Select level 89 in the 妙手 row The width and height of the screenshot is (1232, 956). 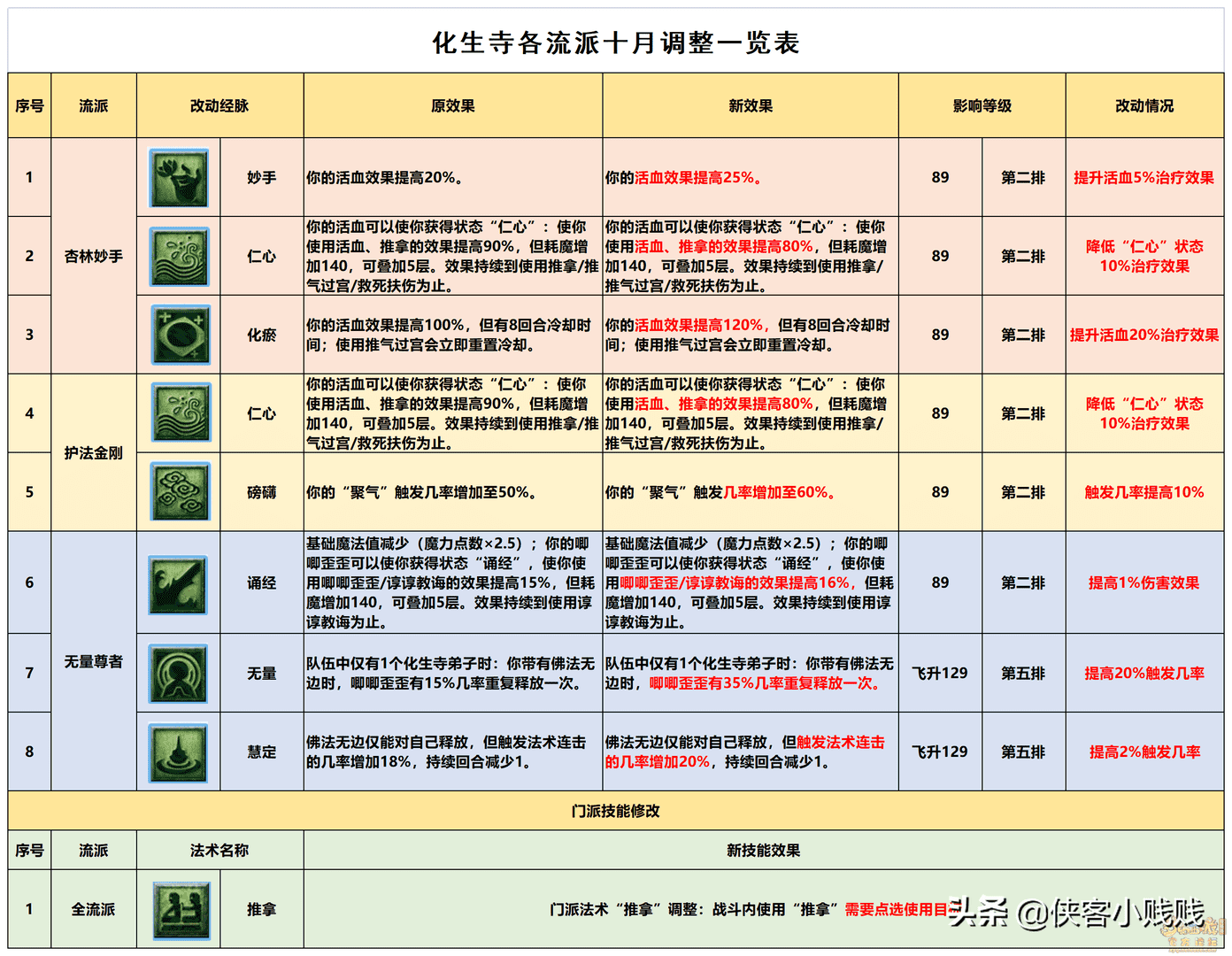(940, 177)
